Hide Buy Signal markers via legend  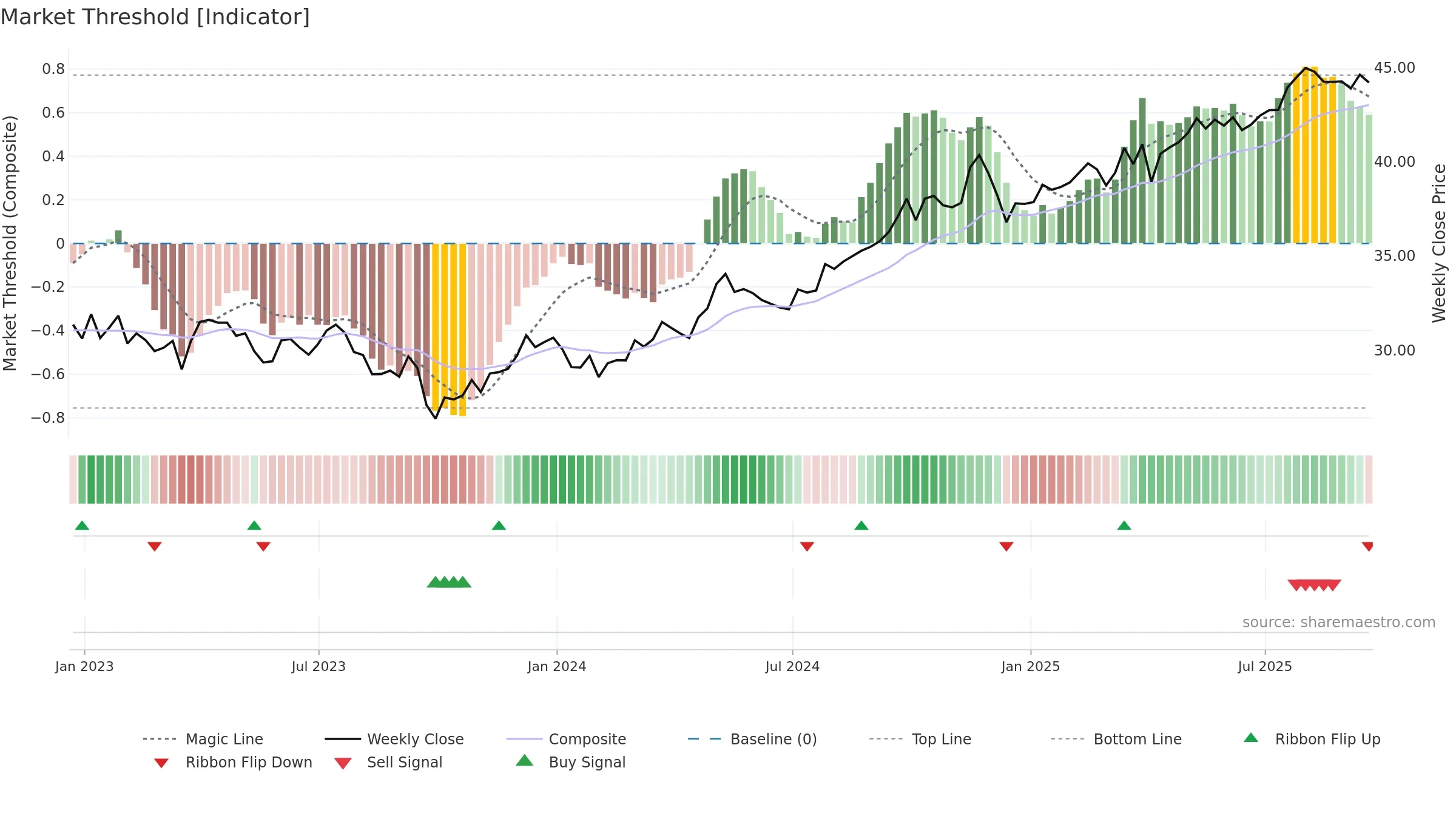pyautogui.click(x=570, y=762)
